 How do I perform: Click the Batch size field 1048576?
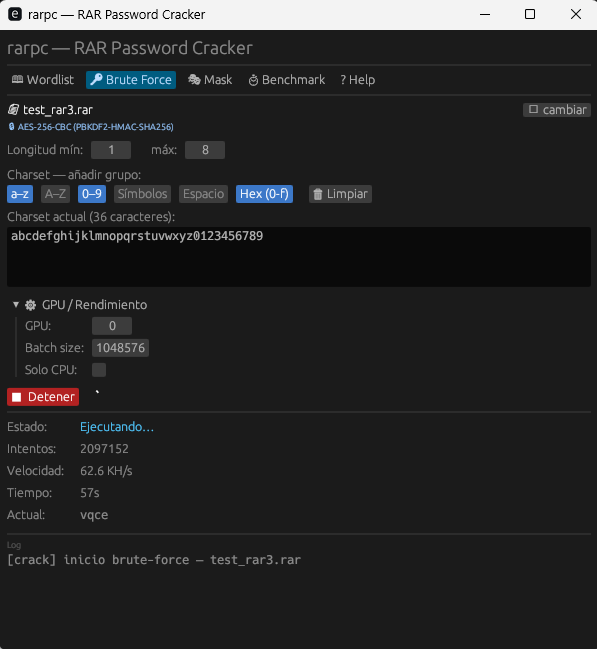(120, 348)
